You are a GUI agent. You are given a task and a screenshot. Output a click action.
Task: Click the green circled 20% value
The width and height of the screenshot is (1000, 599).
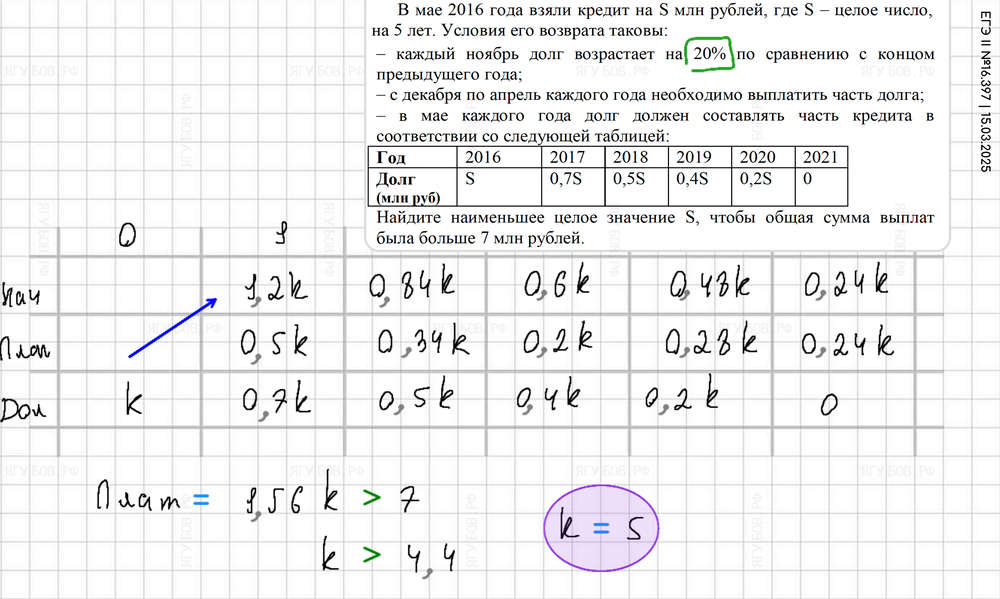[x=709, y=55]
